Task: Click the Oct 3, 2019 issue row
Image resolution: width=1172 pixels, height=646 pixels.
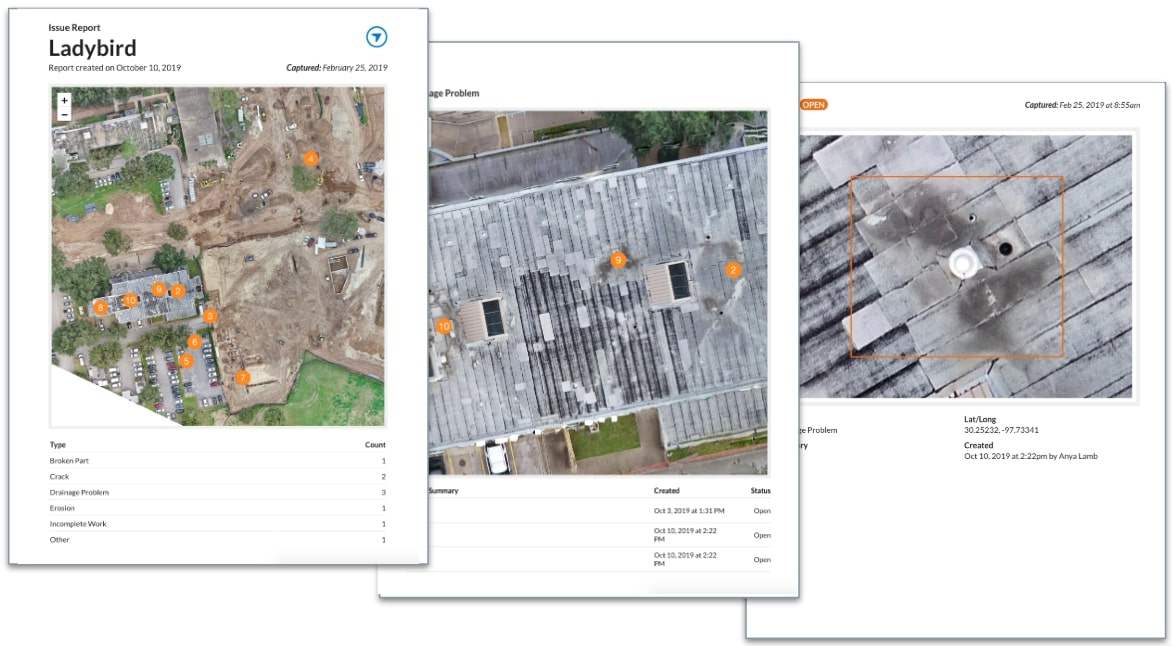Action: pyautogui.click(x=600, y=511)
